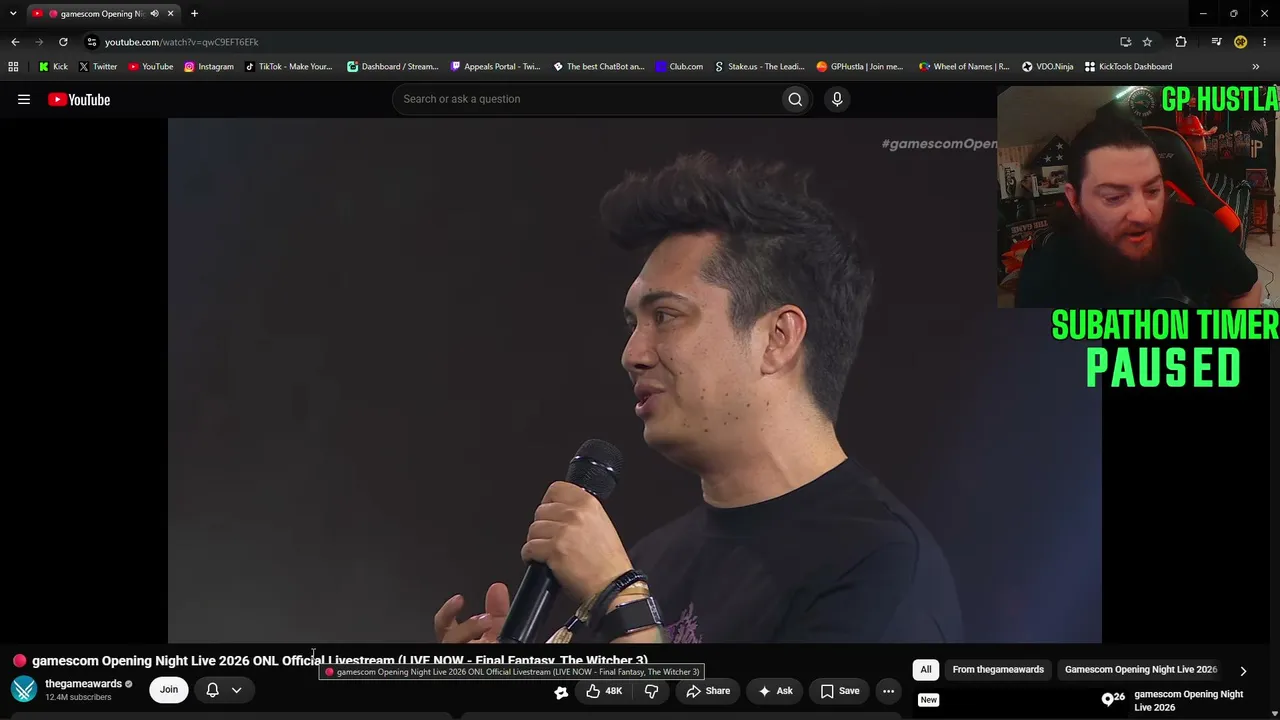Open the GPHustla bookmark
This screenshot has height=720, width=1280.
pyautogui.click(x=860, y=67)
